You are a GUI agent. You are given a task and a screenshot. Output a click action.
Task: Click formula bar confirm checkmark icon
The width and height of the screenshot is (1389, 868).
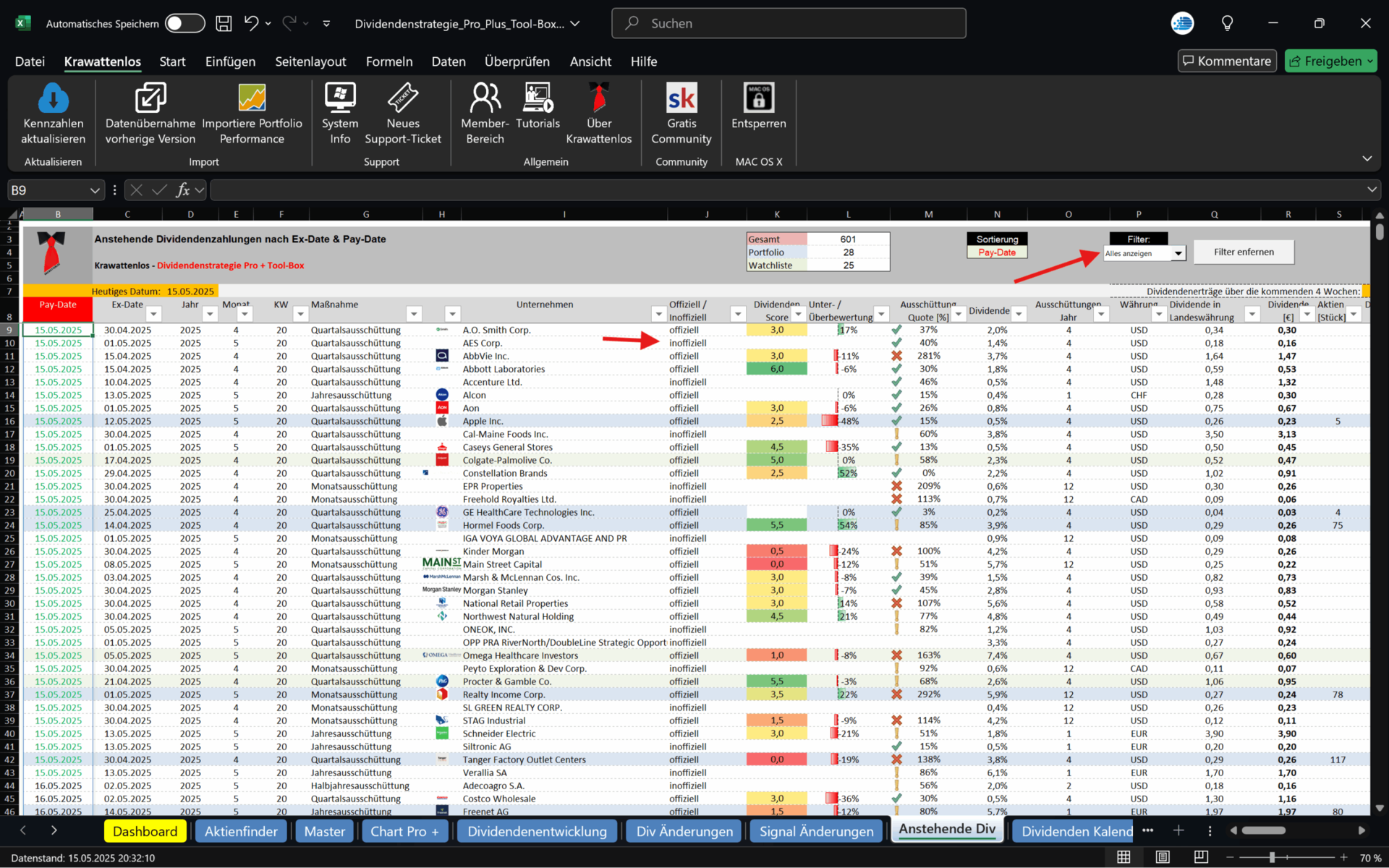pos(159,190)
